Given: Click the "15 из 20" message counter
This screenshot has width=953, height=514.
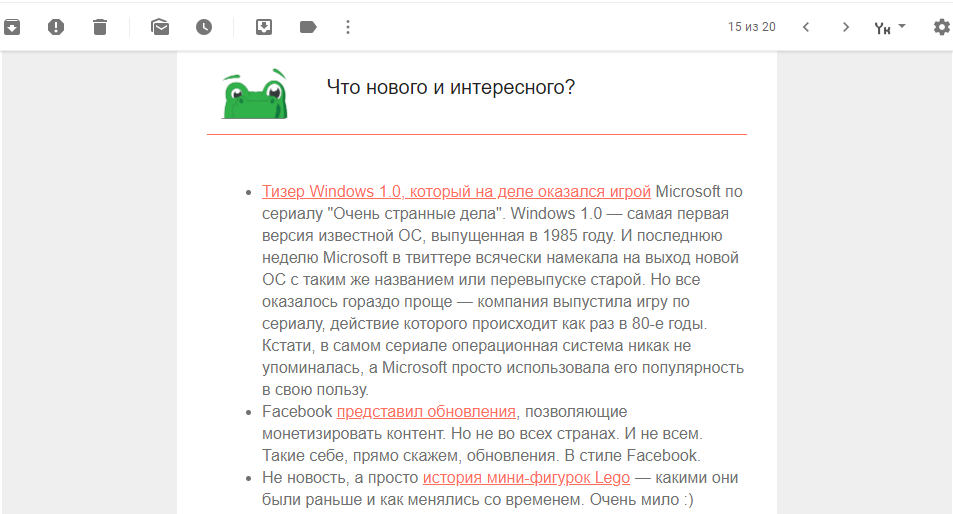Looking at the screenshot, I should point(751,27).
